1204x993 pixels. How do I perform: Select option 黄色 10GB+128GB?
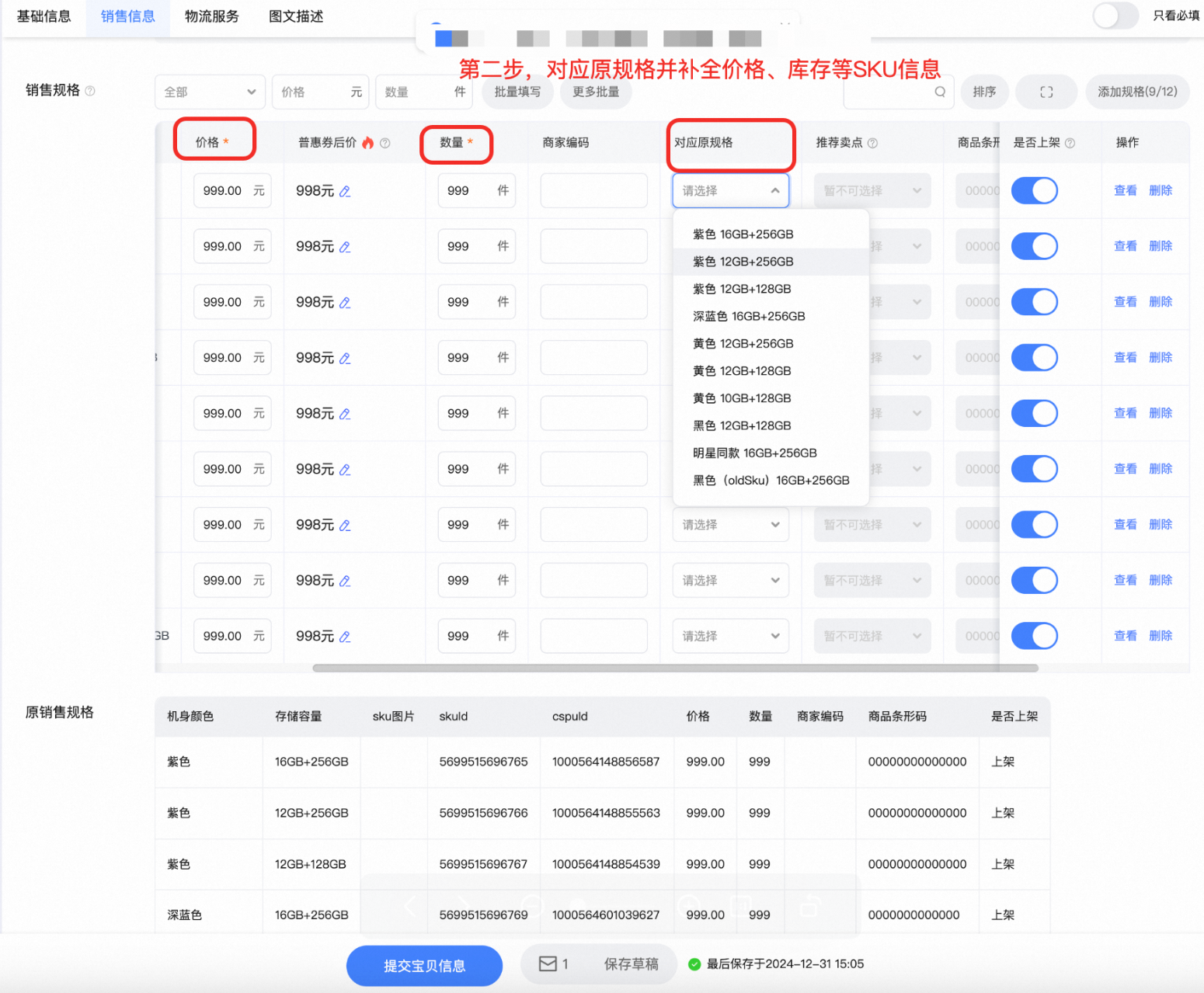point(771,398)
